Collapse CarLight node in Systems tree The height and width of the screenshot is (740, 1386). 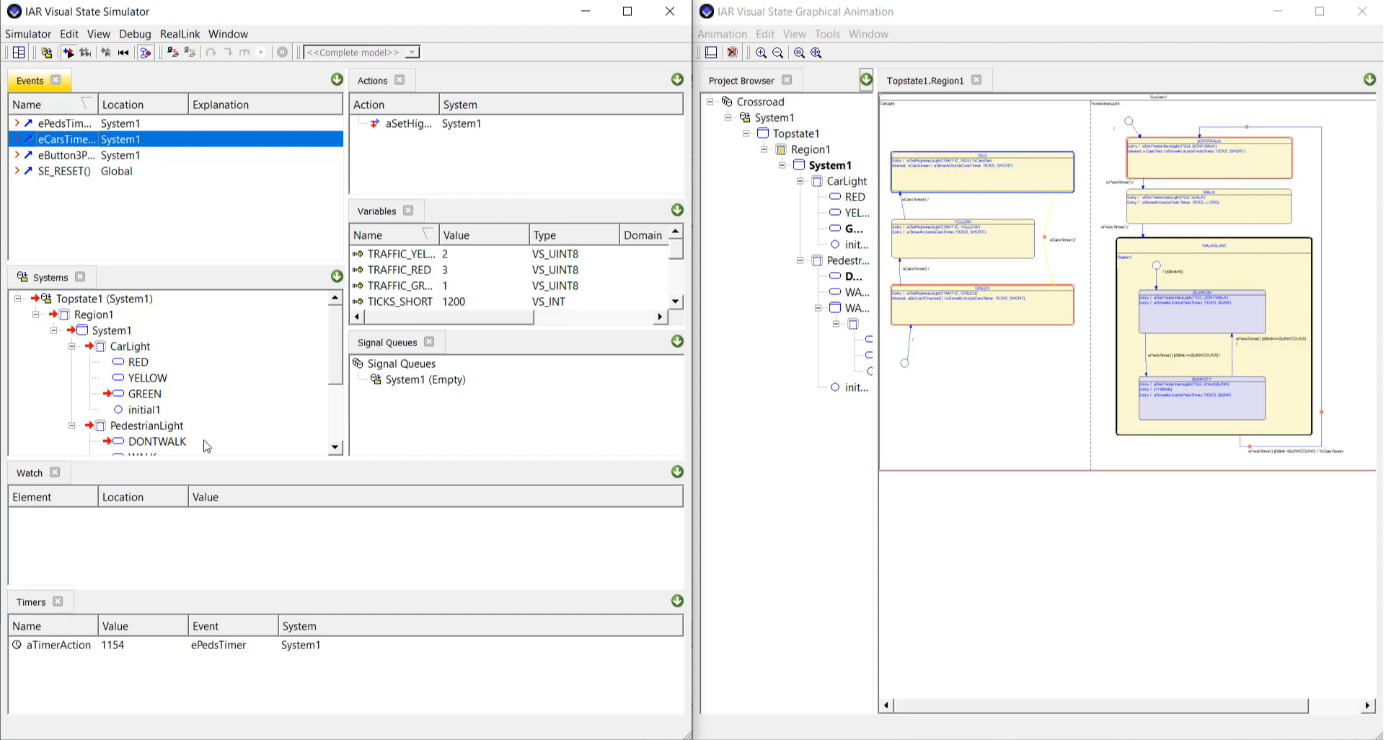[x=73, y=347]
